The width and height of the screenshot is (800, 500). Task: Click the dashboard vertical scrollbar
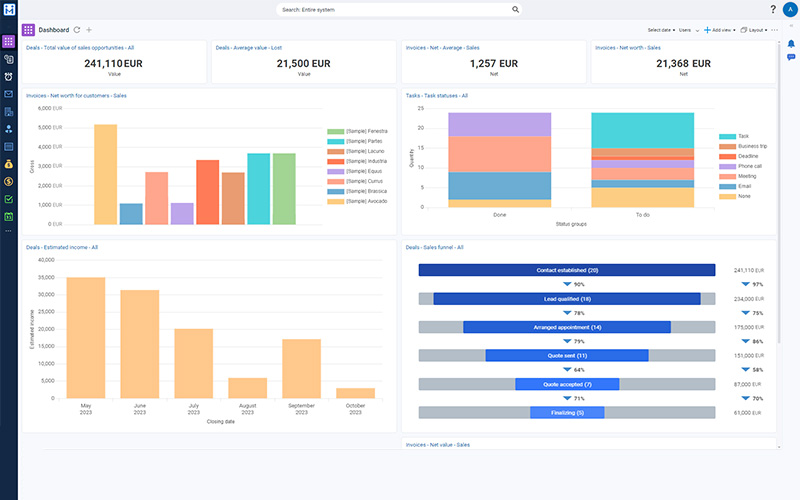(779, 194)
